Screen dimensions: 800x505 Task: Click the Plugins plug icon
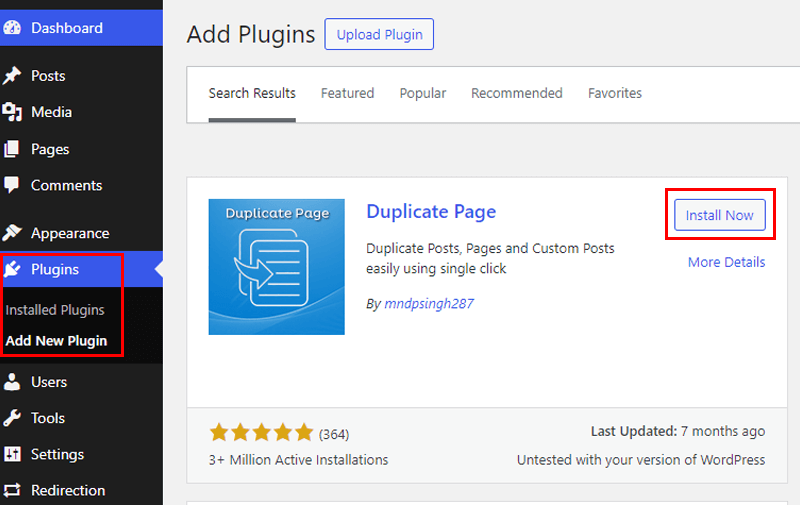(x=12, y=269)
